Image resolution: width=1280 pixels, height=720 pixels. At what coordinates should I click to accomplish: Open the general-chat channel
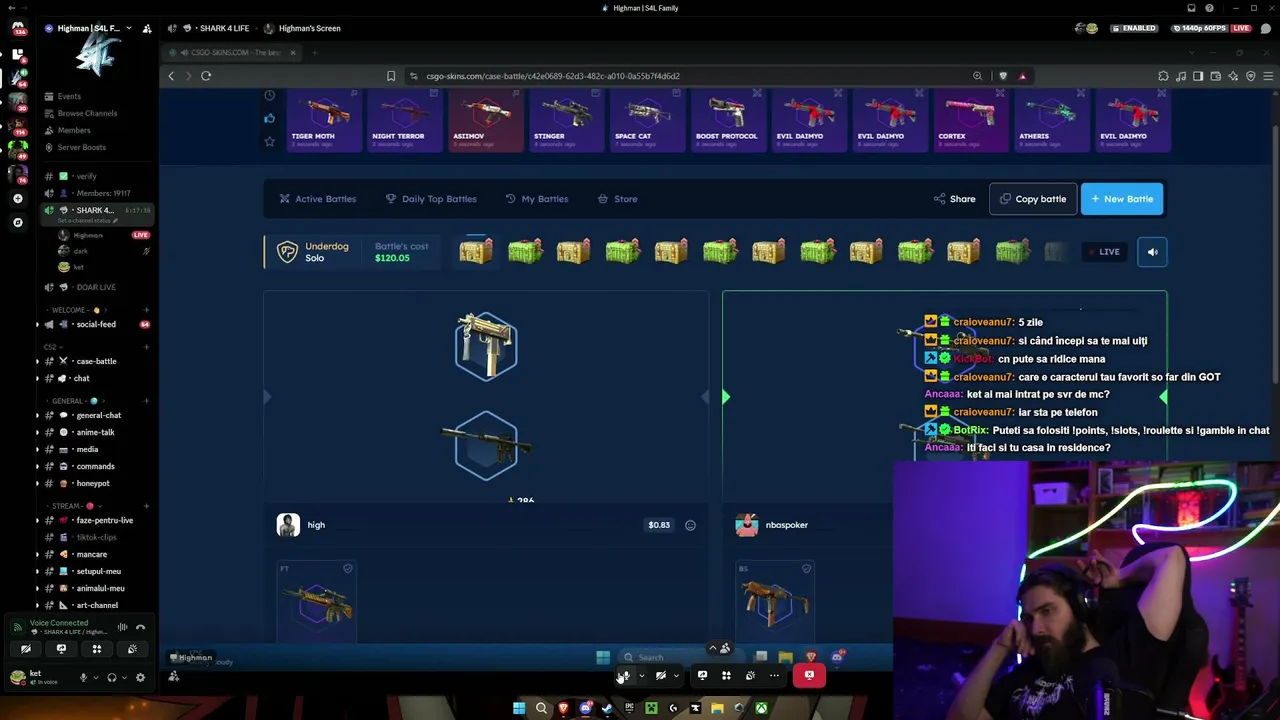pyautogui.click(x=99, y=415)
